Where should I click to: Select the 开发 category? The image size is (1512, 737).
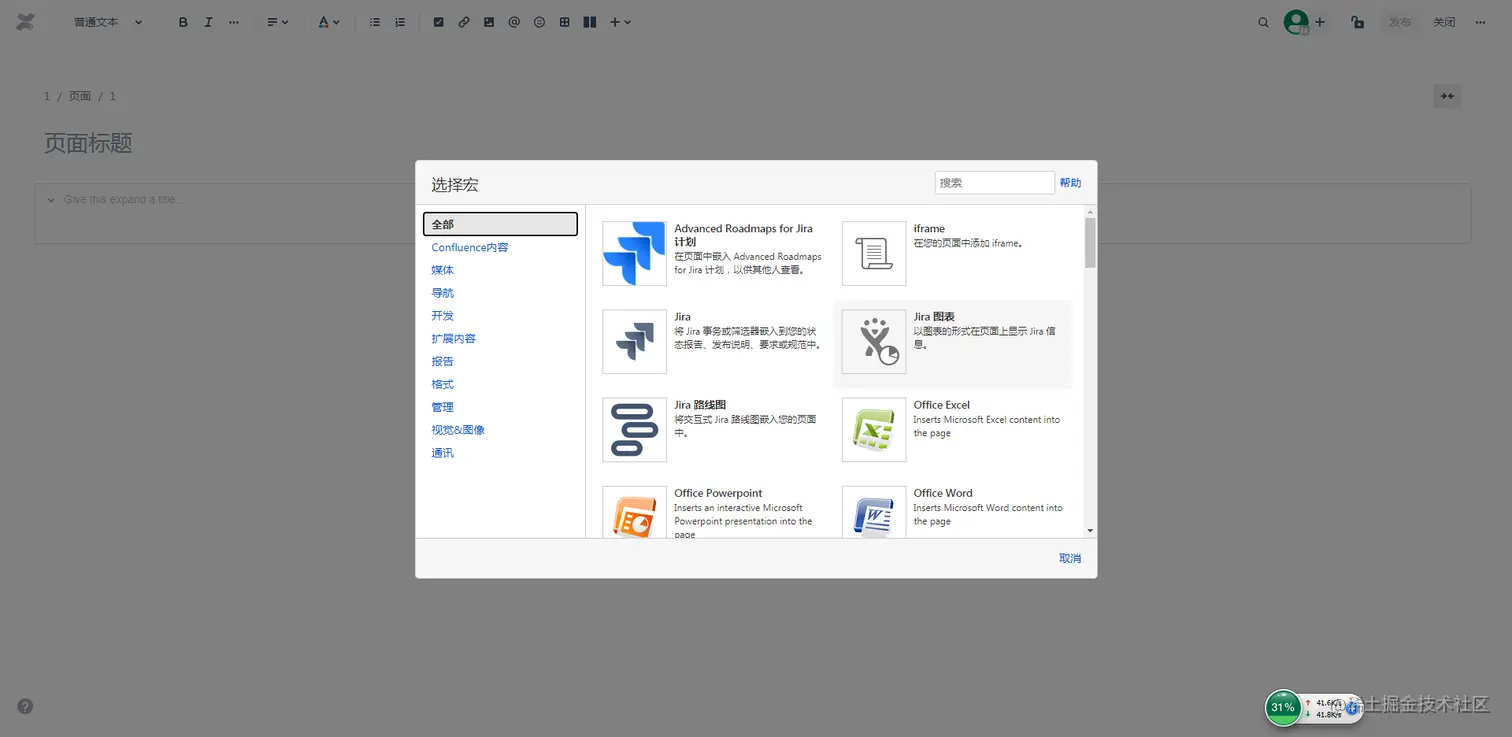coord(443,316)
